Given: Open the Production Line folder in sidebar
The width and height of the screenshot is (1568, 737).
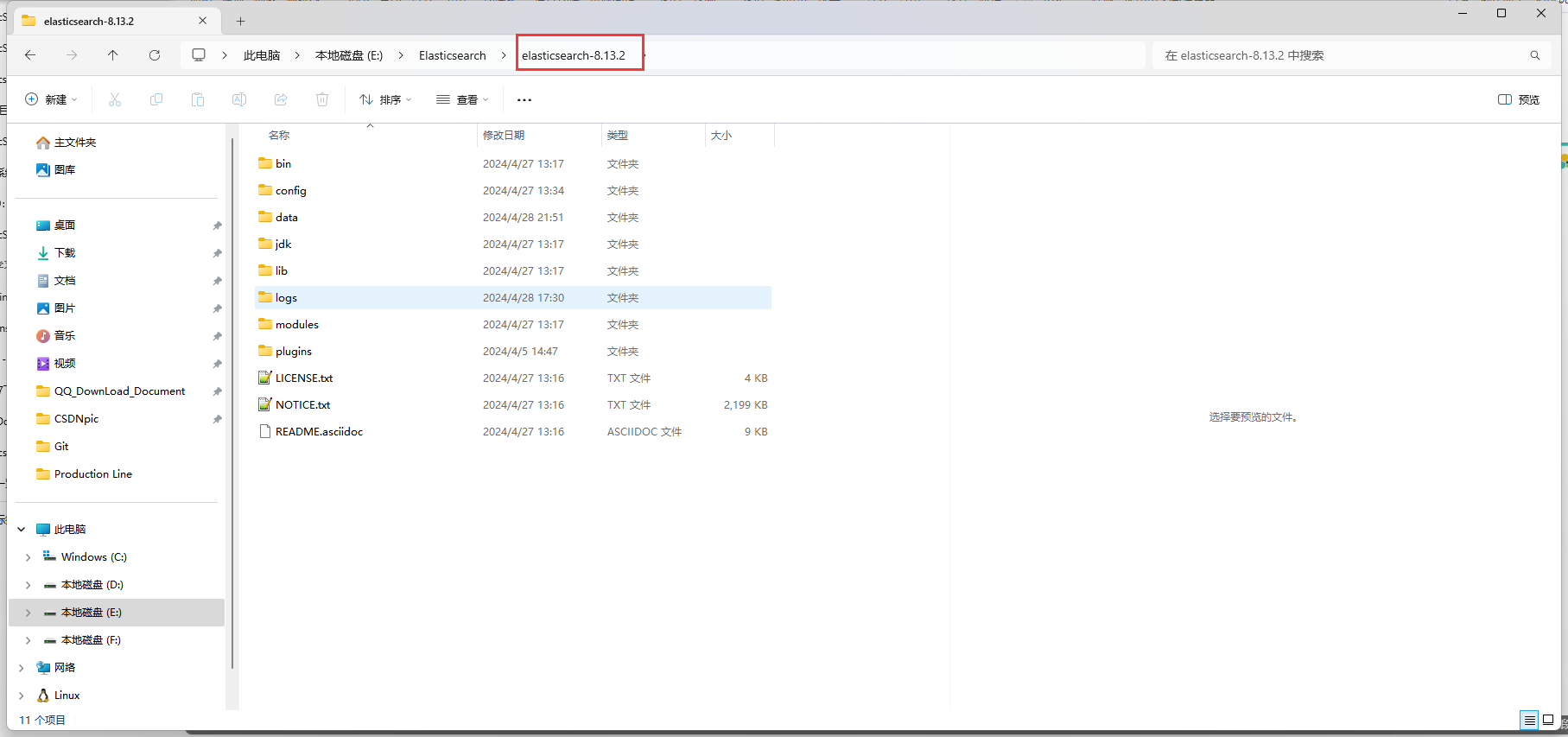Looking at the screenshot, I should tap(84, 474).
